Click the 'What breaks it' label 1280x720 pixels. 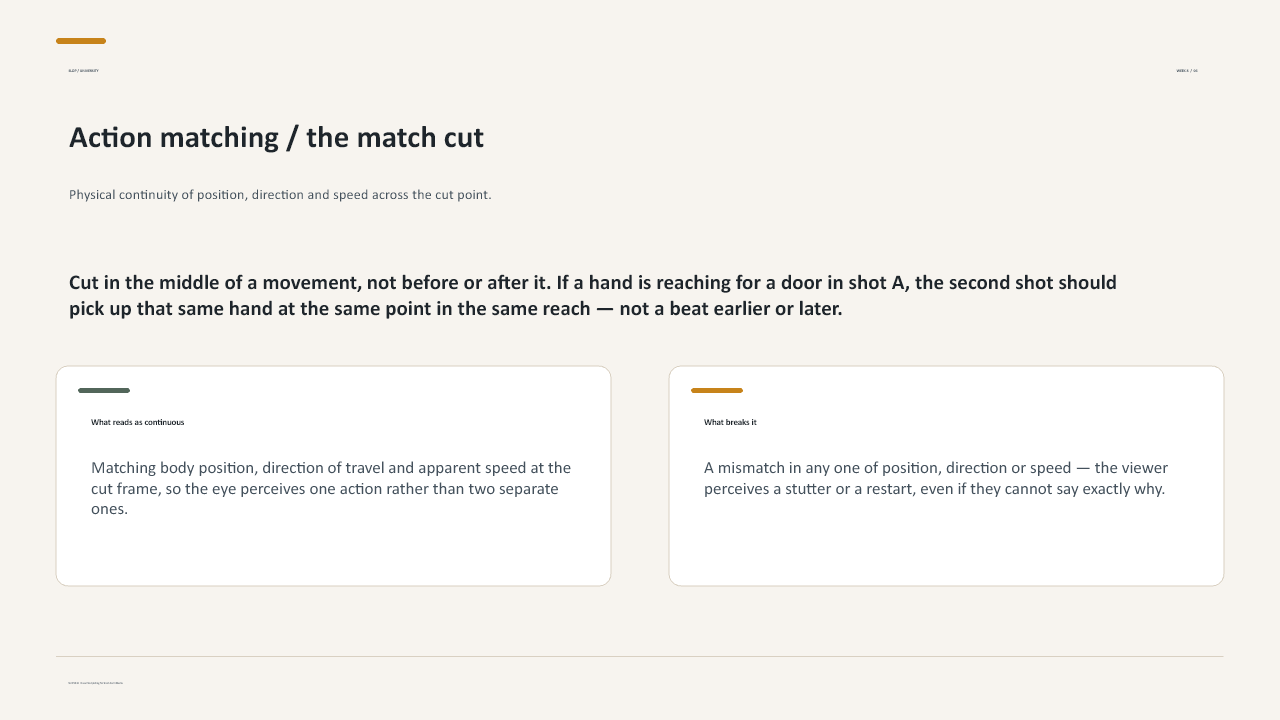[730, 422]
